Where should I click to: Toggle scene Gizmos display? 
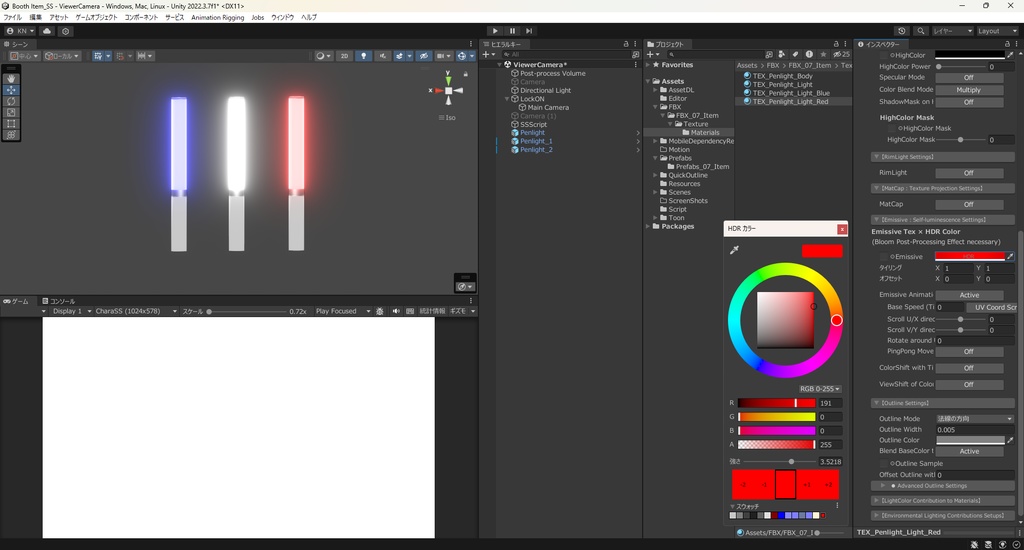click(x=464, y=56)
